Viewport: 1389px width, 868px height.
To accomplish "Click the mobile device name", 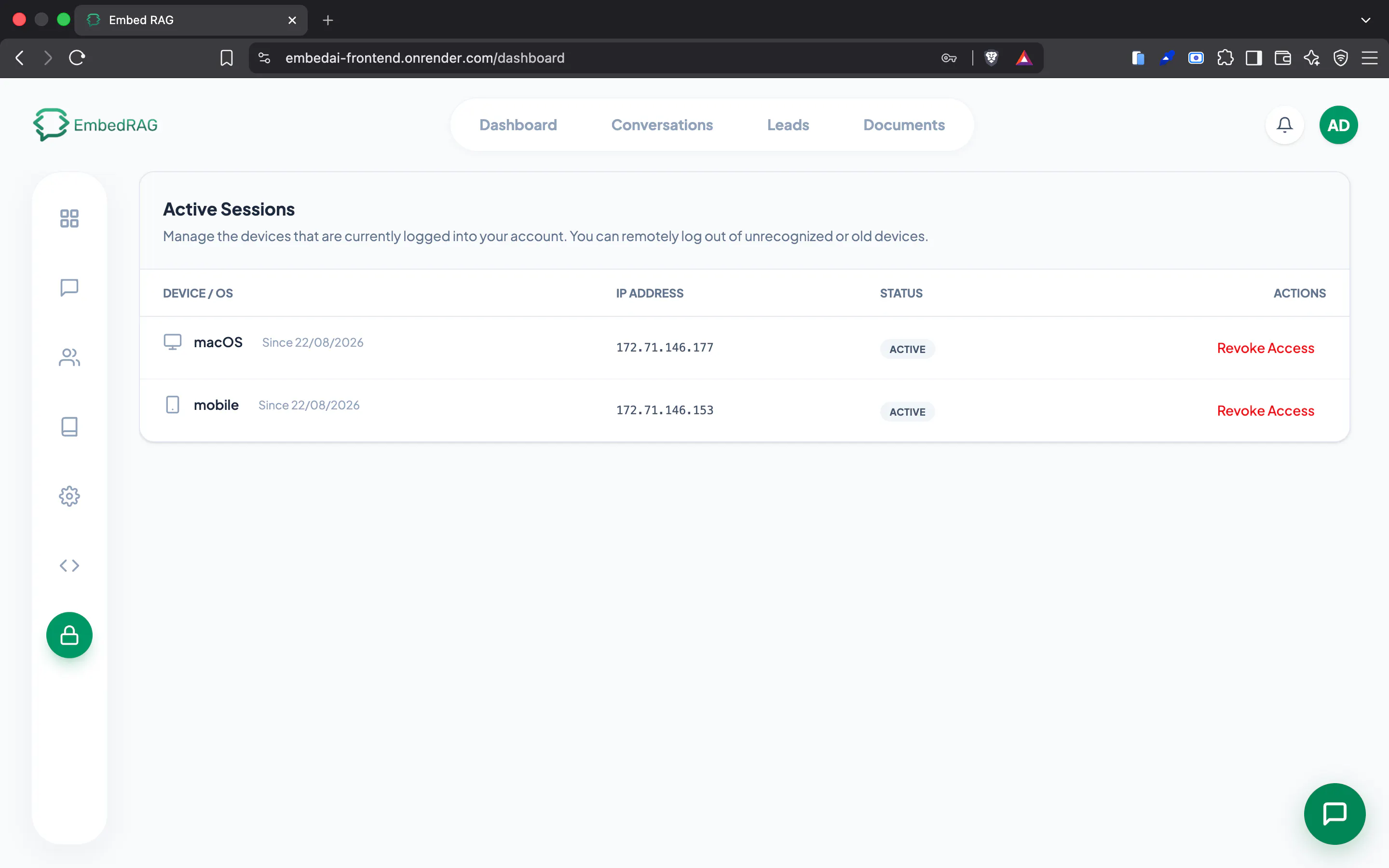I will (216, 405).
